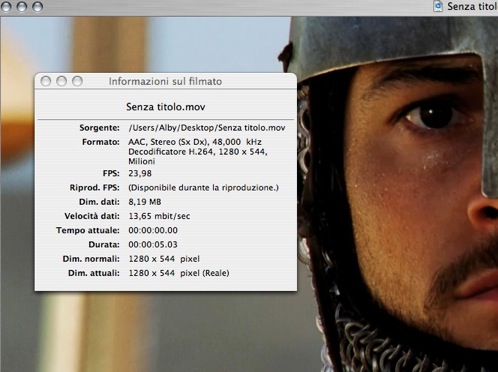Click the Dim. attuali label
Screen dimensions: 498x372
pyautogui.click(x=94, y=273)
